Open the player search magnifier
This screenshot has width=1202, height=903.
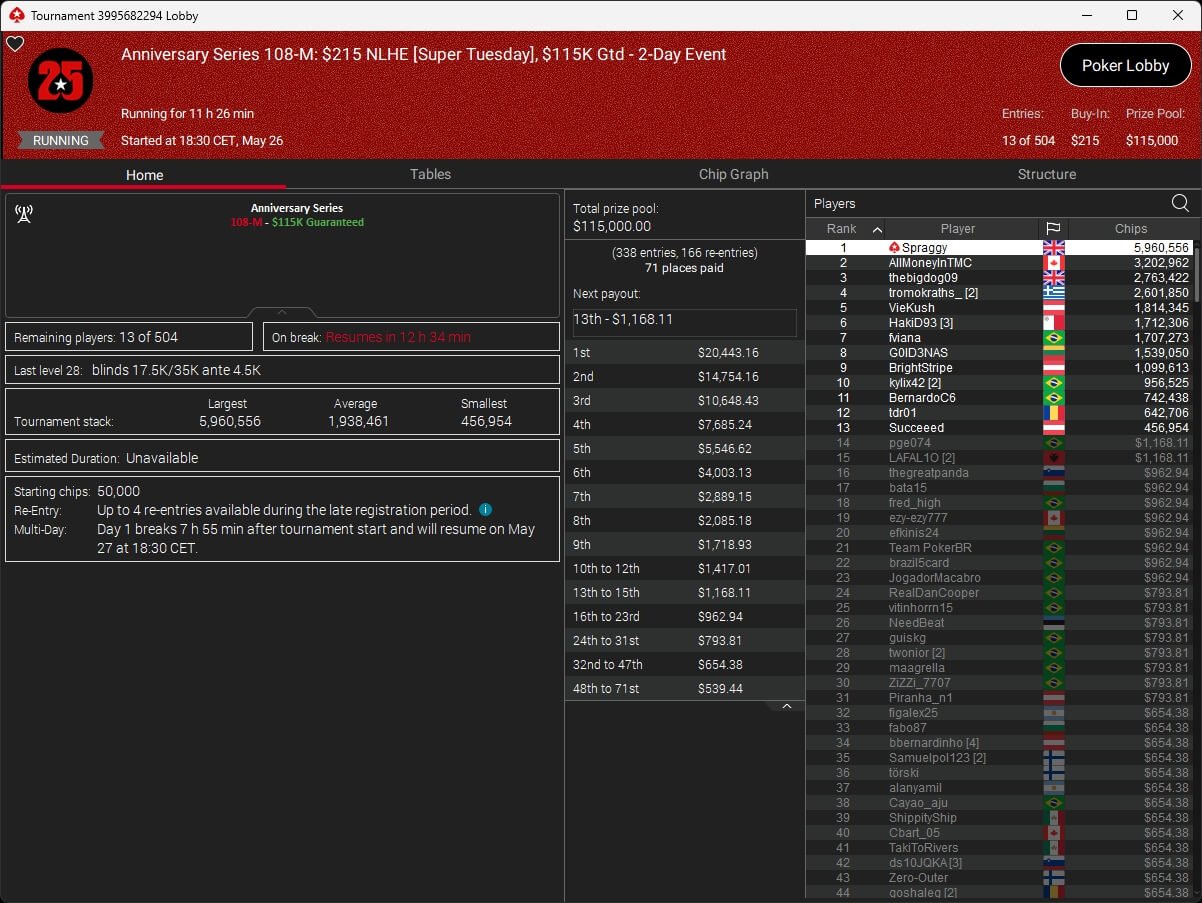tap(1180, 203)
